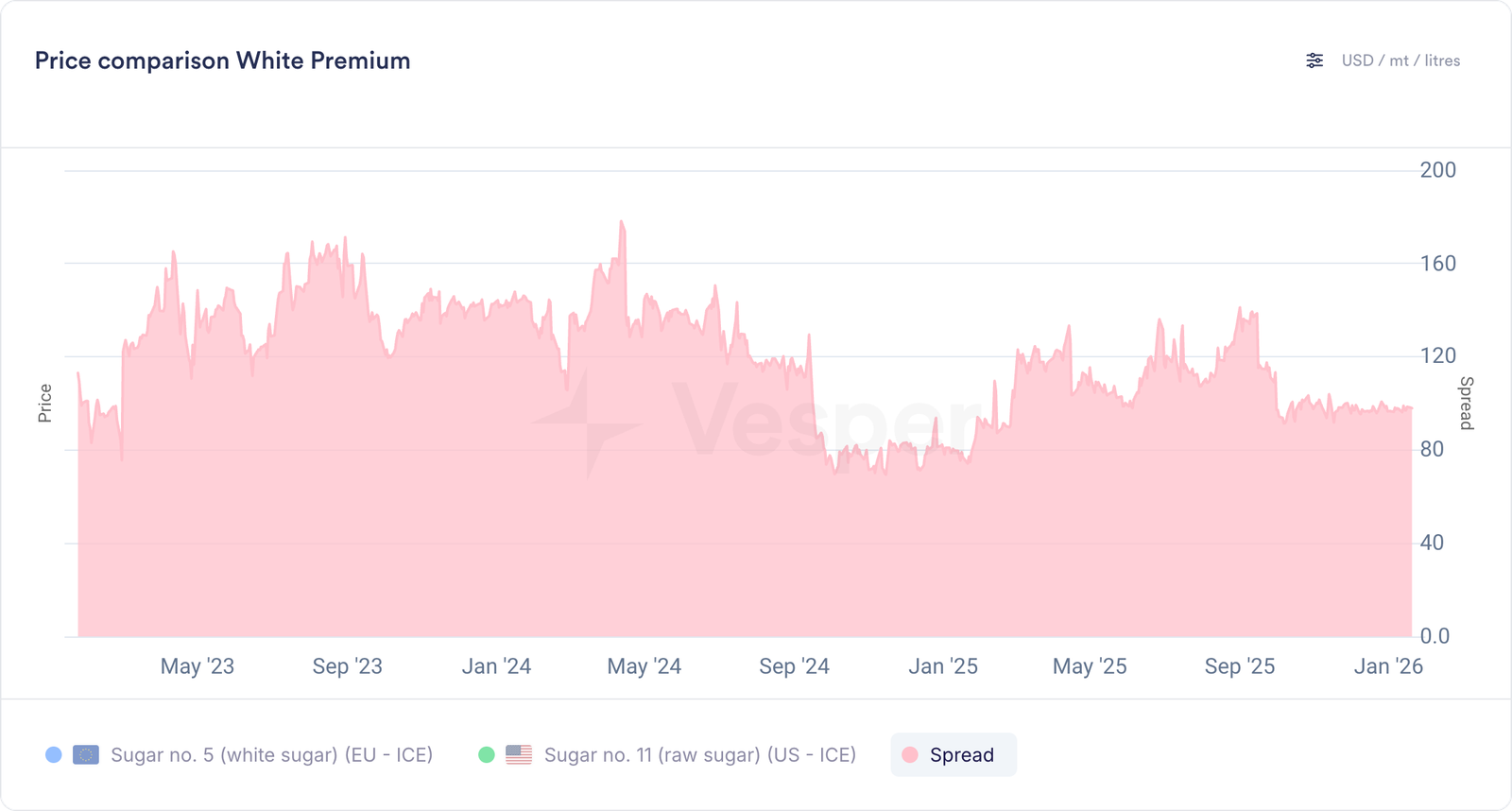This screenshot has height=811, width=1512.
Task: Select the May '23 x-axis label
Action: click(x=198, y=666)
